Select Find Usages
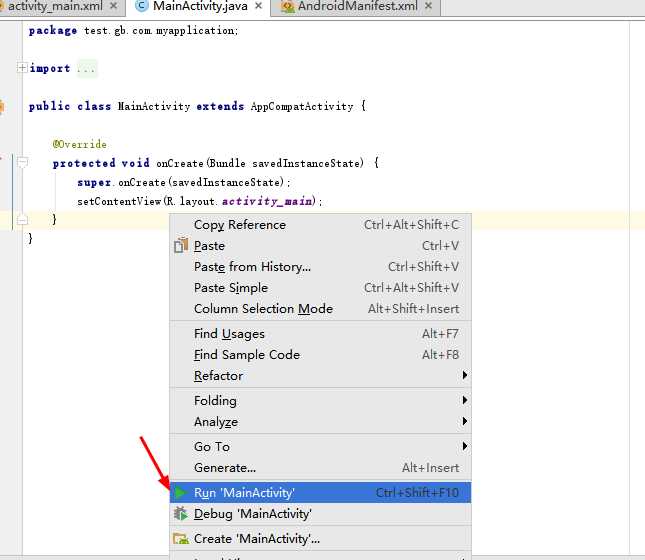The width and height of the screenshot is (645, 560). pos(320,334)
